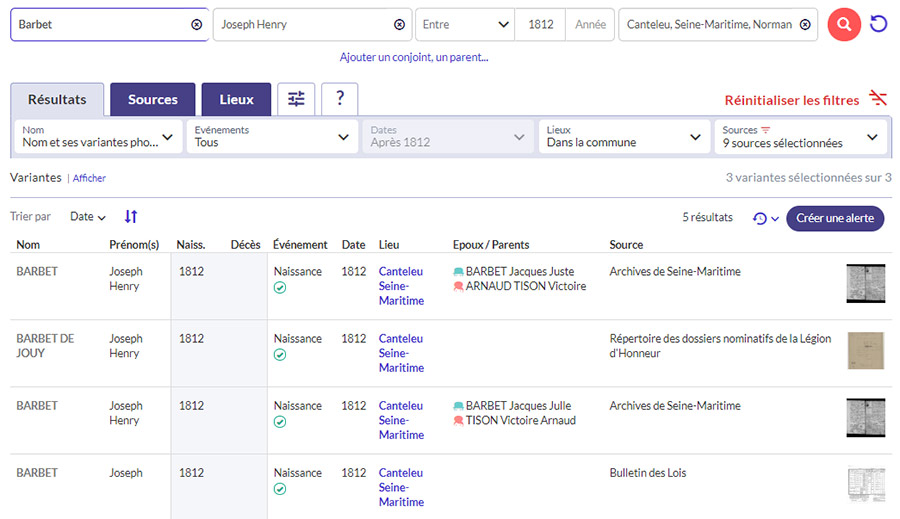This screenshot has width=900, height=519.
Task: Open the Légion d'Honneur document thumbnail
Action: [x=865, y=350]
